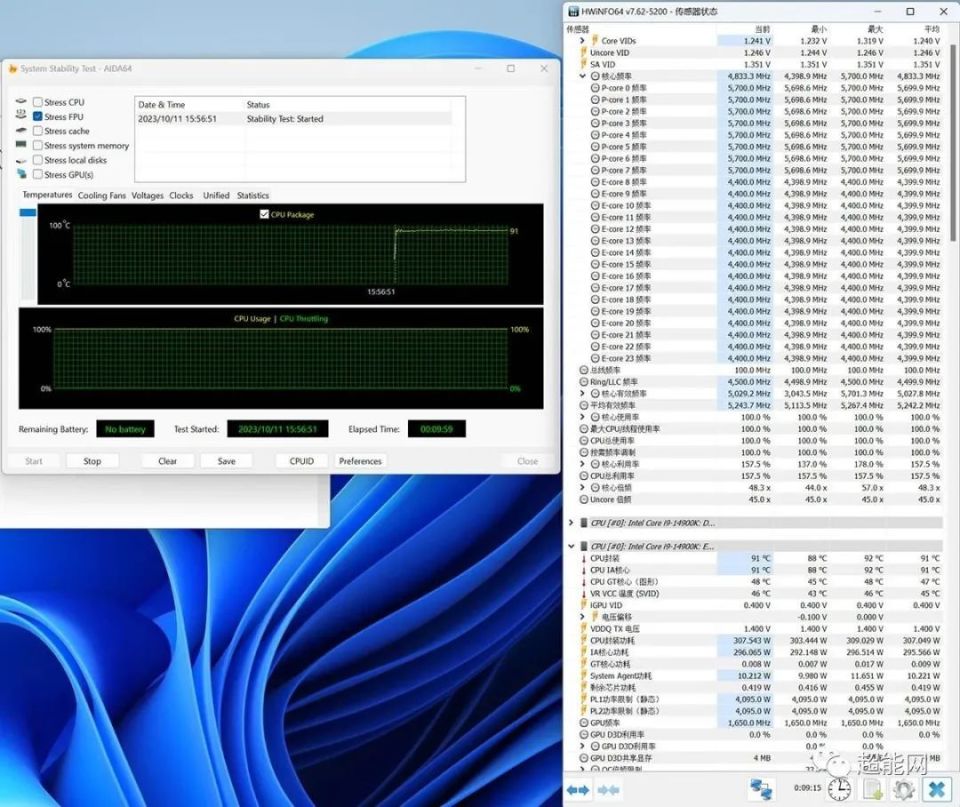Image resolution: width=960 pixels, height=807 pixels.
Task: Click the HWiNFO expand columns arrows icon
Action: [x=579, y=789]
